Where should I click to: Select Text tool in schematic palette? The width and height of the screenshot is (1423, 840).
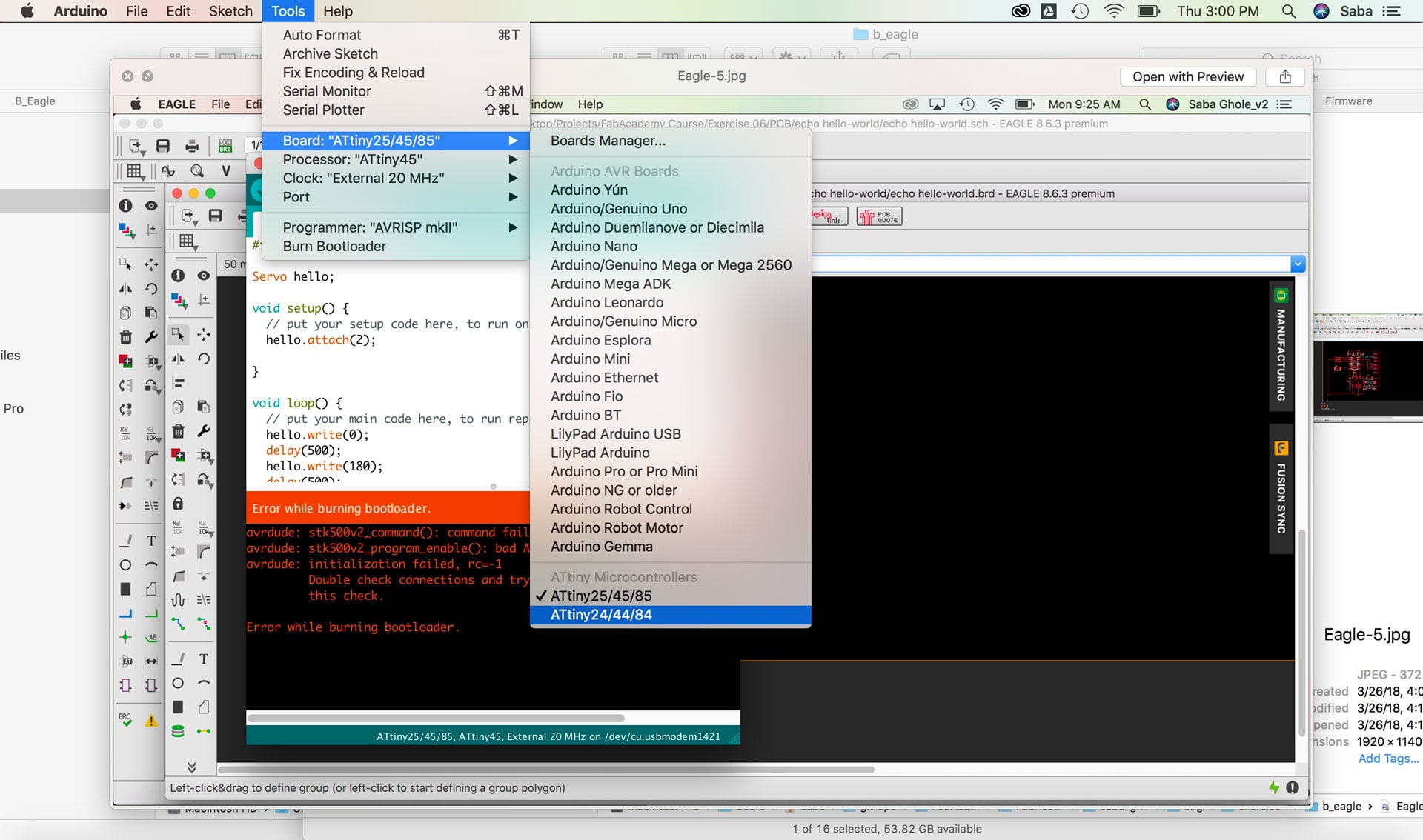pos(151,541)
